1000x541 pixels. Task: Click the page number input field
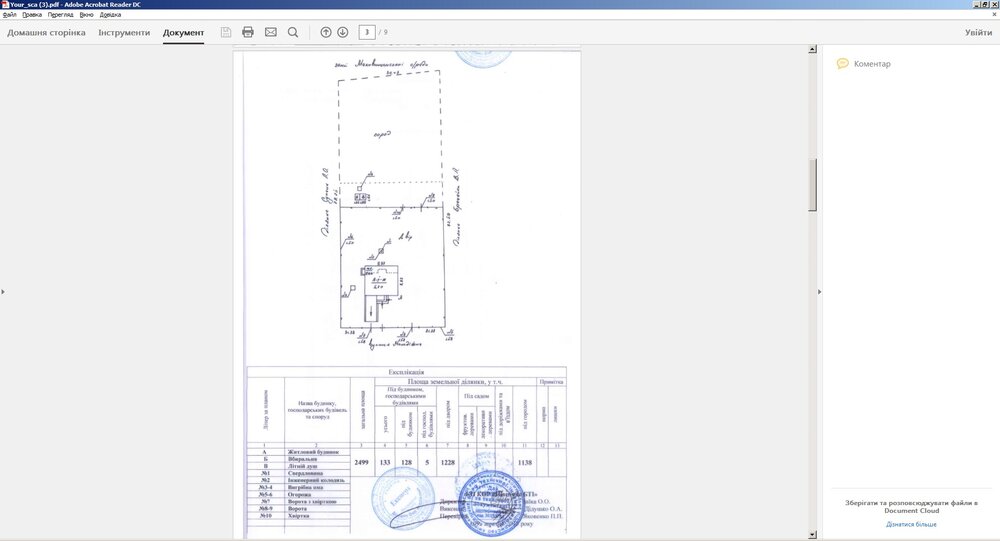point(367,32)
